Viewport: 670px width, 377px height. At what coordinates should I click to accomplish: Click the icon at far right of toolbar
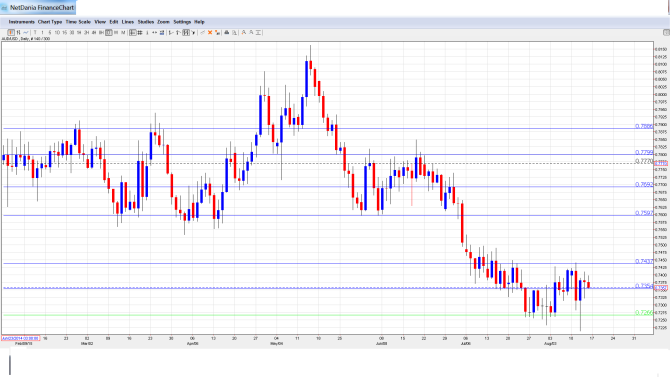pyautogui.click(x=666, y=32)
